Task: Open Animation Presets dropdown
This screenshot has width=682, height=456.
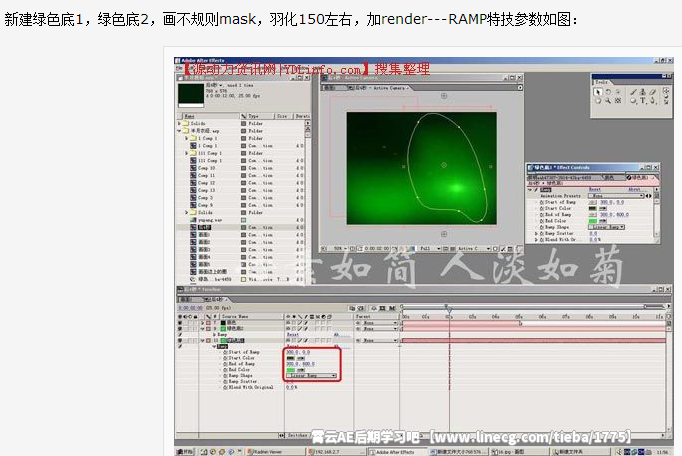Action: click(616, 196)
